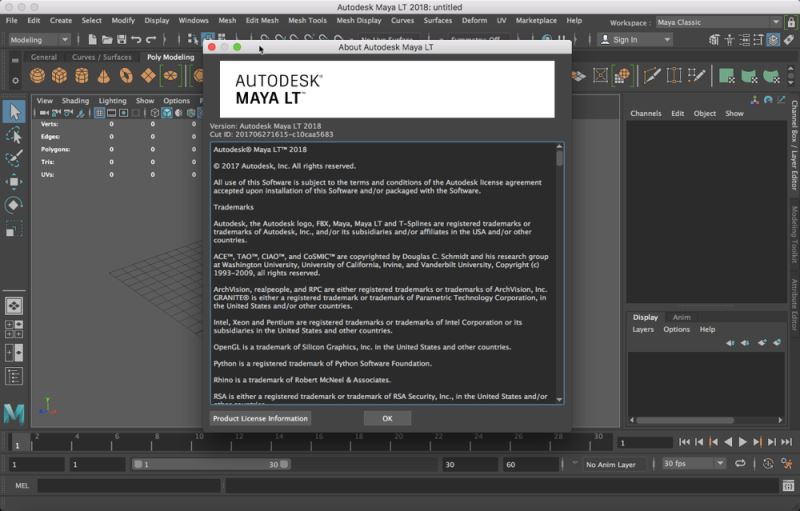Select the Paint Selection tool
Viewport: 800px width, 511px height.
(x=14, y=158)
